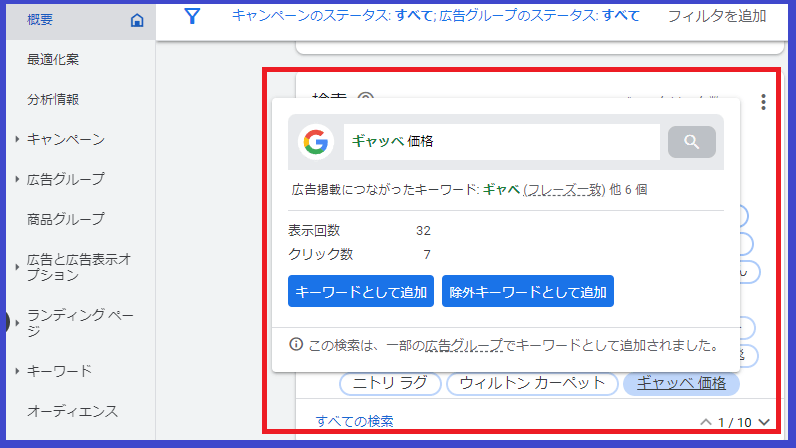The image size is (796, 448).
Task: Open 分析情報 from the sidebar
Action: (53, 99)
